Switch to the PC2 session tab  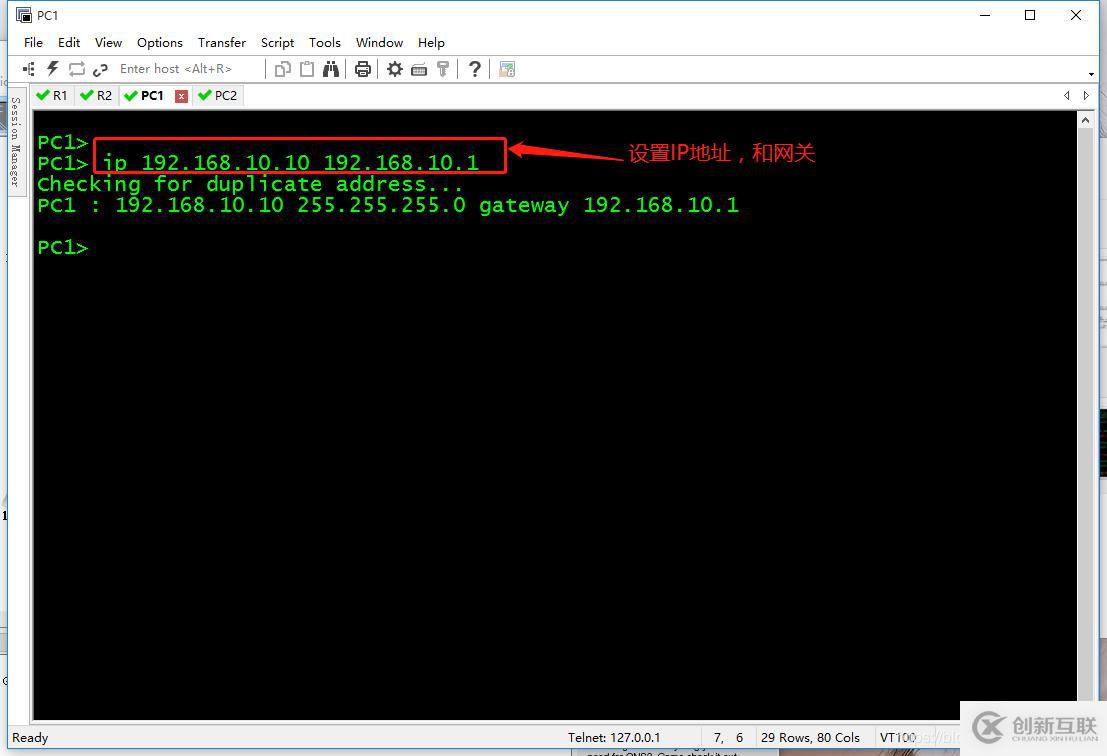pyautogui.click(x=218, y=95)
